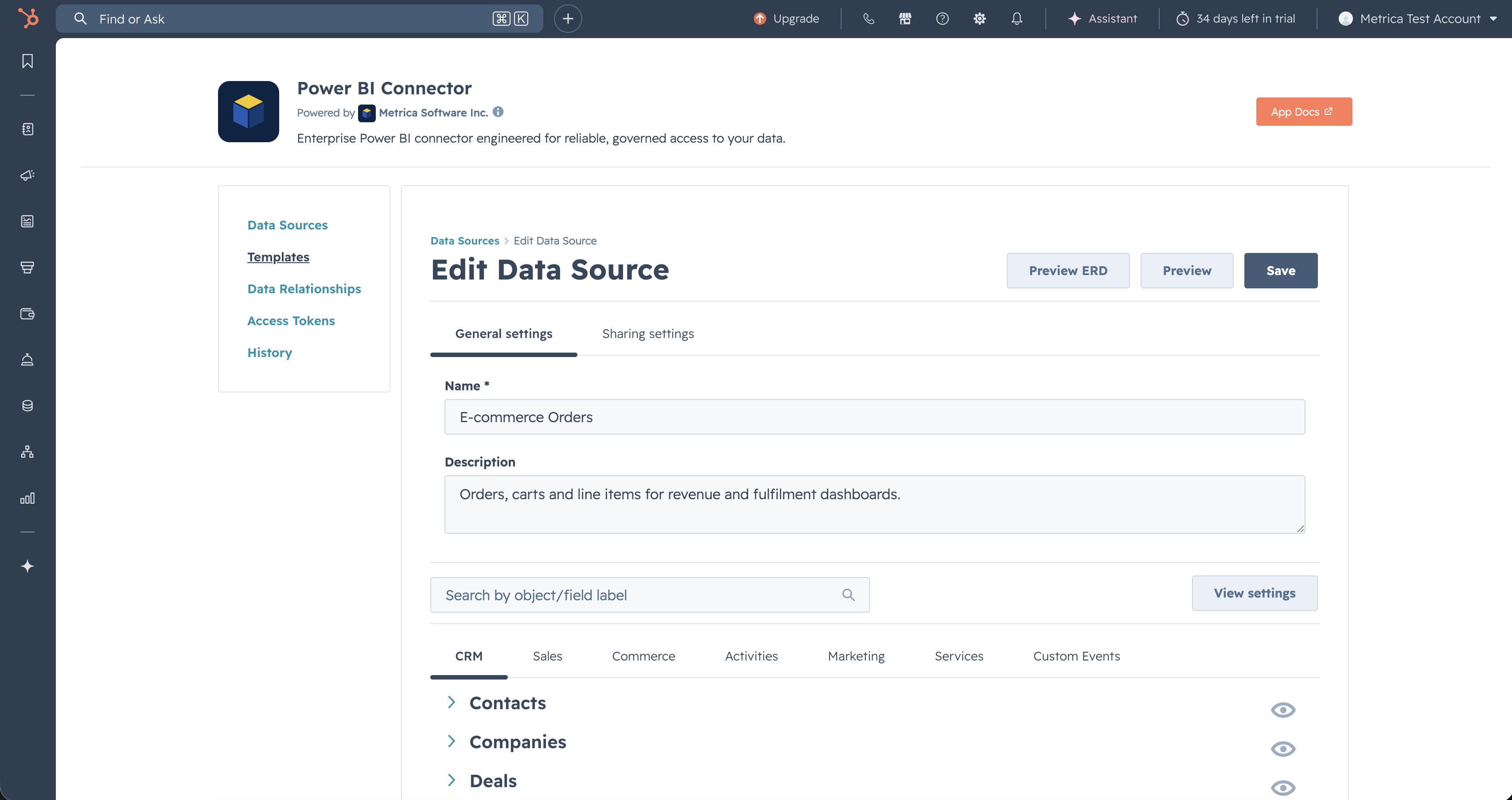Viewport: 1512px width, 800px height.
Task: Click the Preview button
Action: 1187,271
